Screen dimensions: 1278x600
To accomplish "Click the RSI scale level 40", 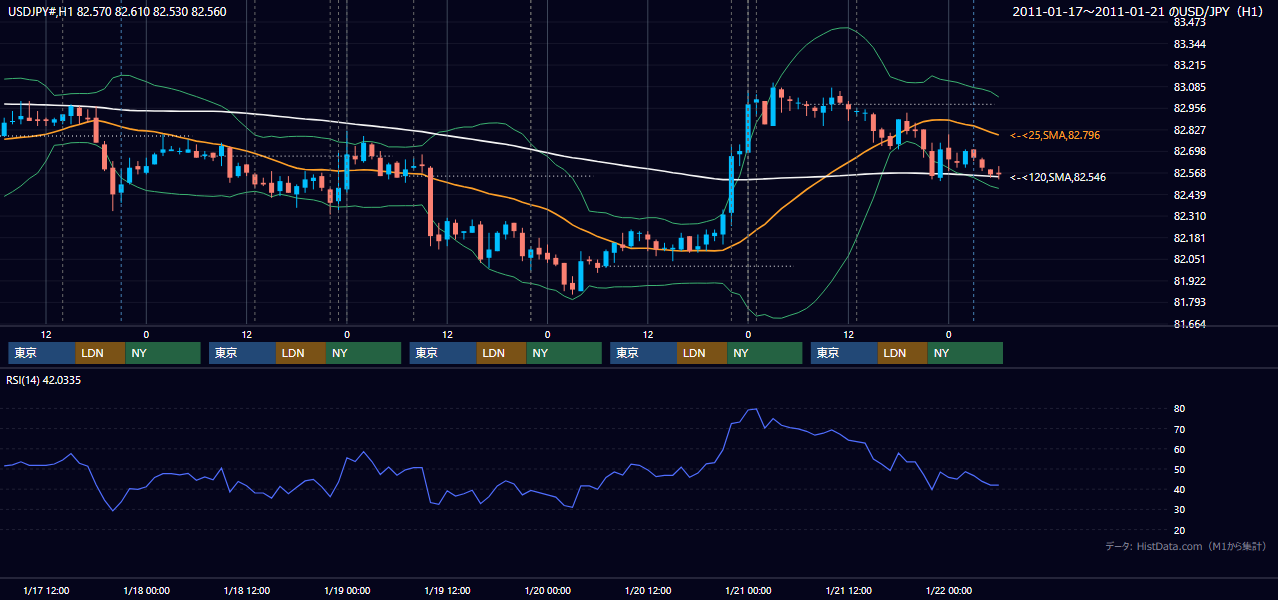I will pyautogui.click(x=1180, y=490).
